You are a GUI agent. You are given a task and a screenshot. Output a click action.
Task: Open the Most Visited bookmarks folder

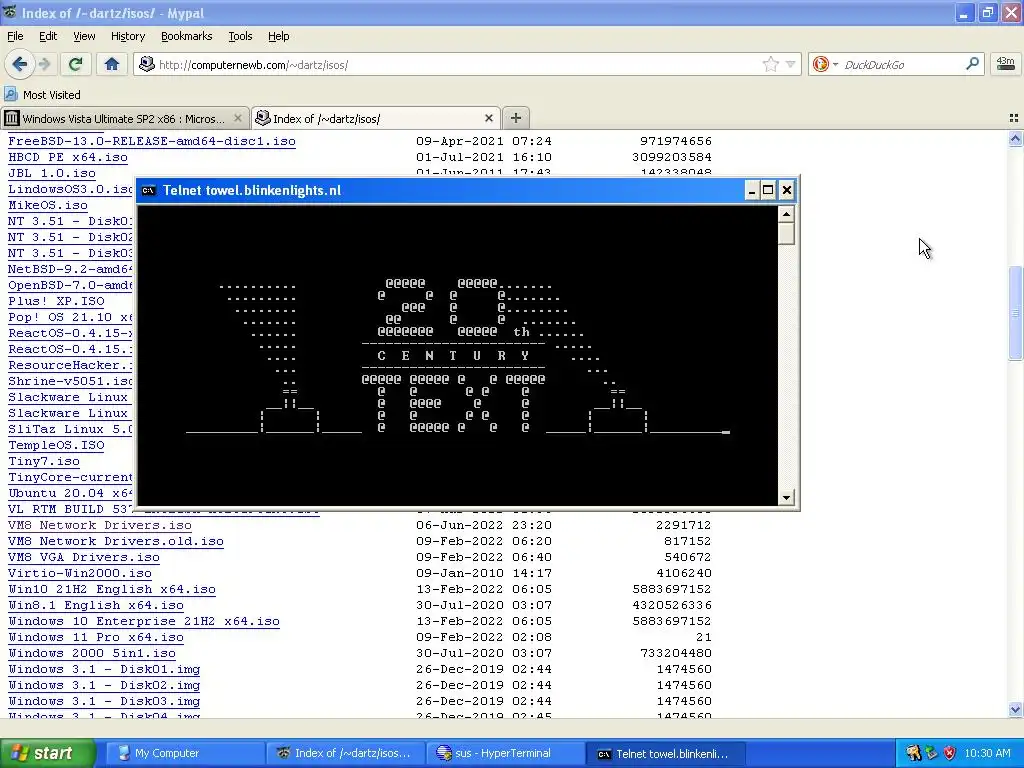(x=42, y=95)
